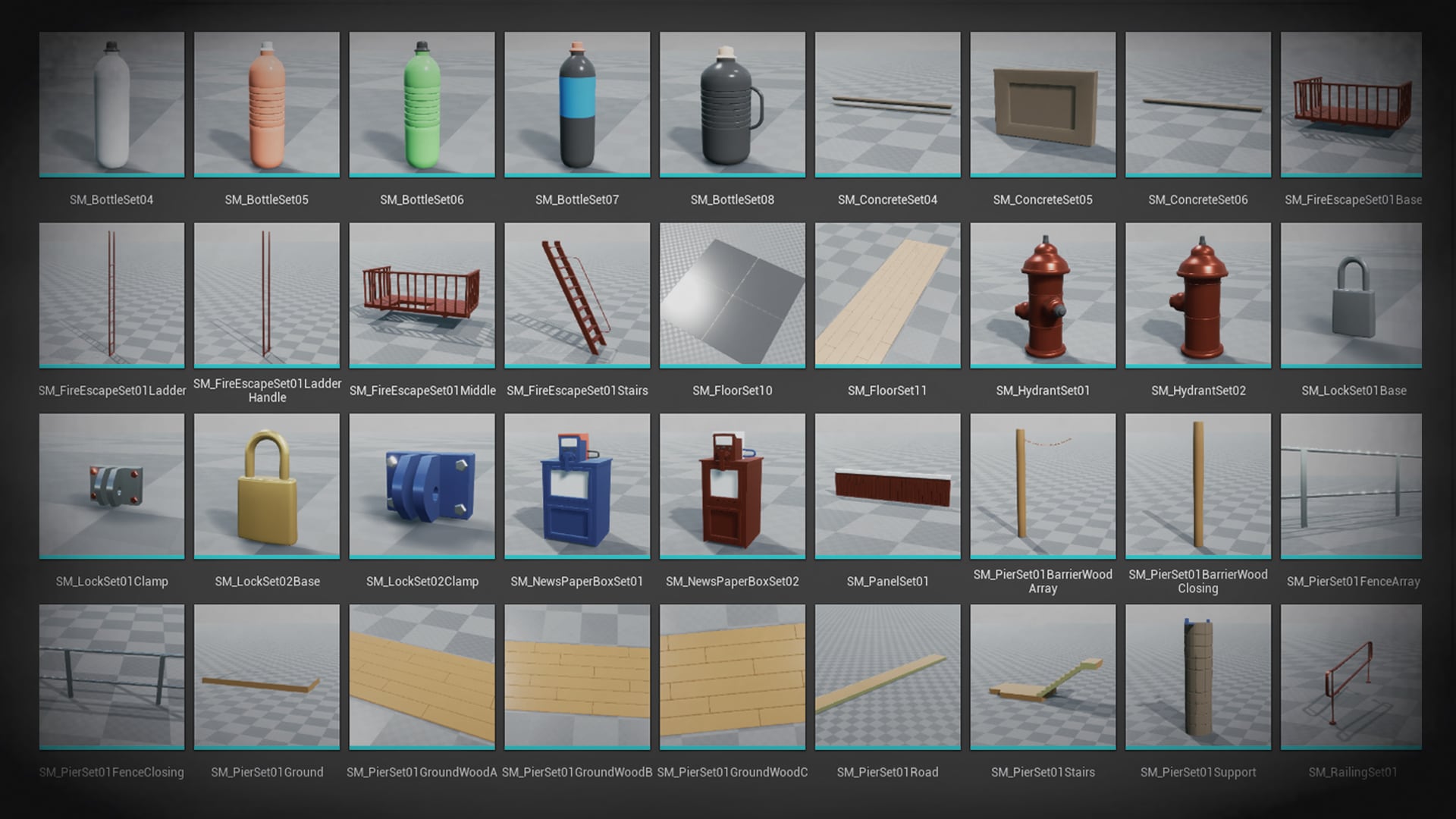Viewport: 1456px width, 819px height.
Task: Choose the SM_PierSet01GroundWoodC thumbnail
Action: (733, 677)
